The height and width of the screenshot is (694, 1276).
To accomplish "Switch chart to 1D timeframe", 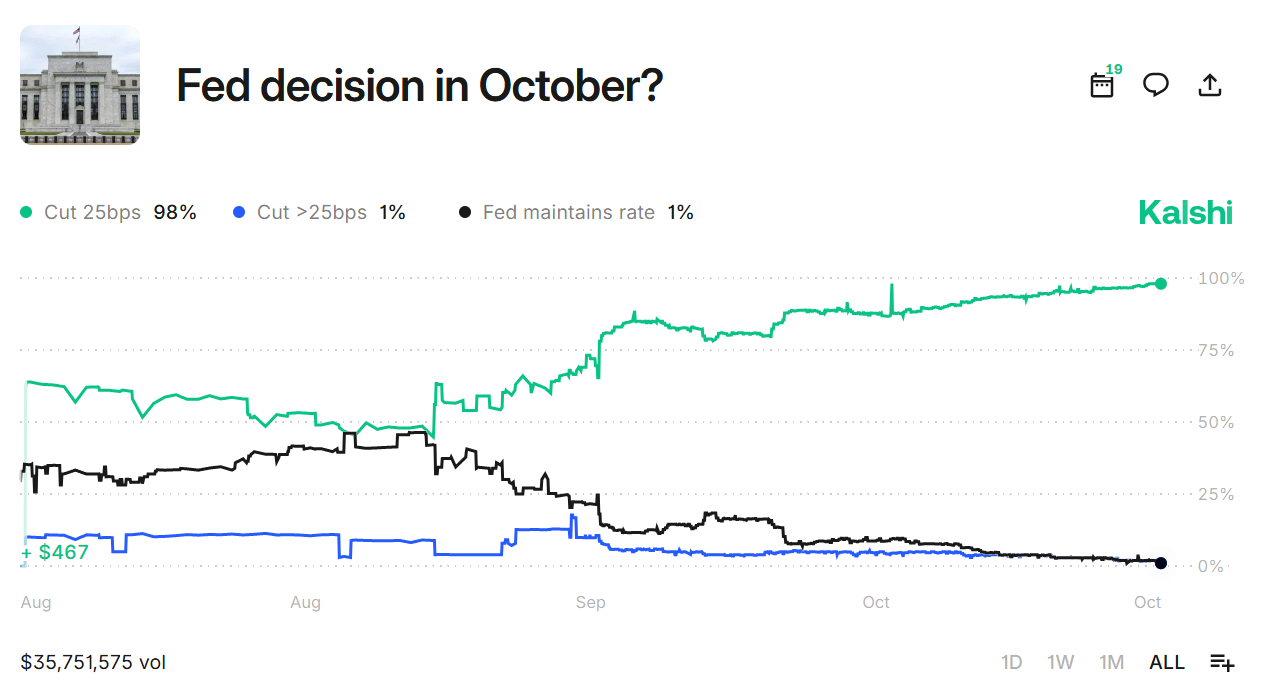I will pos(1012,662).
